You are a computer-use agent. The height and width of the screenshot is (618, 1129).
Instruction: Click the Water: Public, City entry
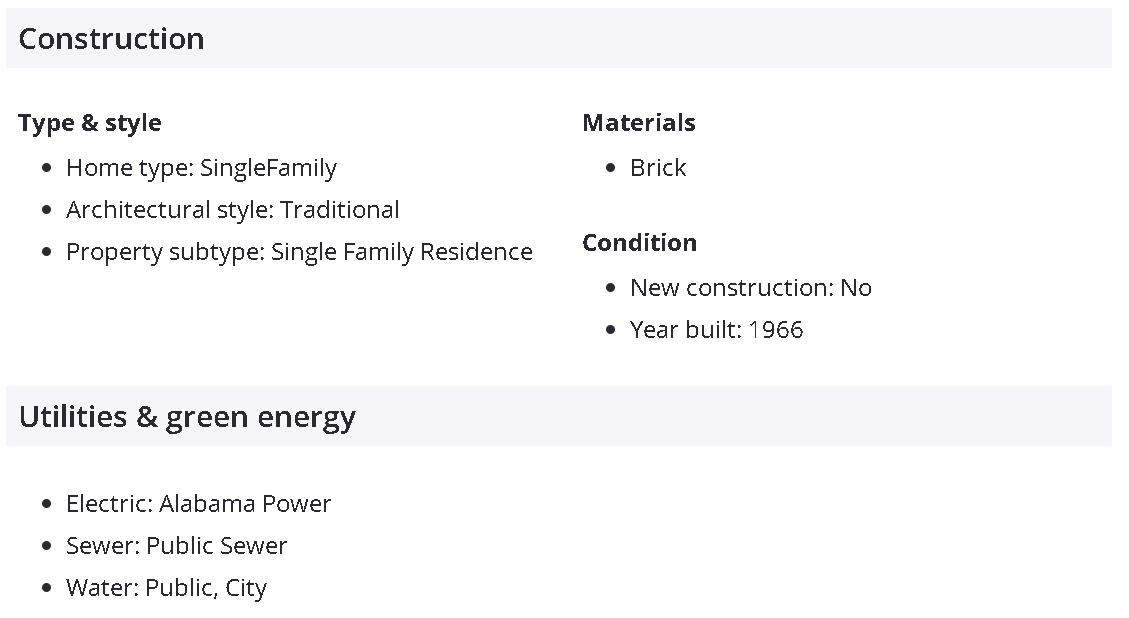(x=166, y=588)
